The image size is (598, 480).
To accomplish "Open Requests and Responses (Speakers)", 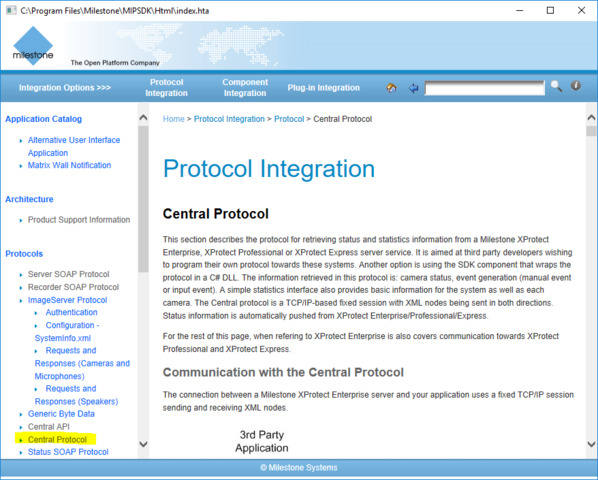I will 76,395.
